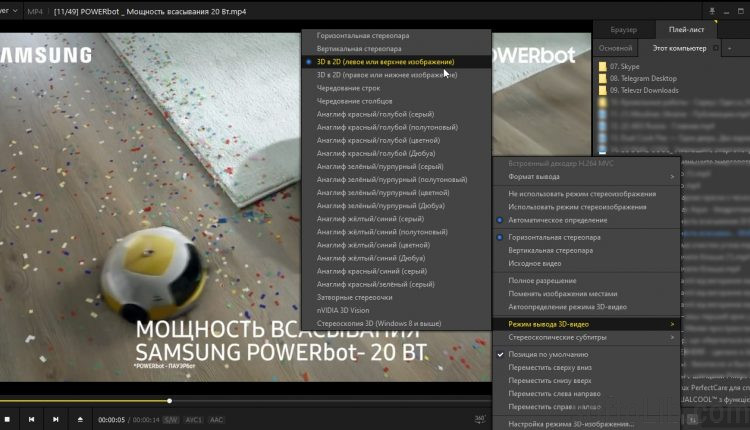Expand Режим вывода 3D-видео submenu

[x=586, y=324]
